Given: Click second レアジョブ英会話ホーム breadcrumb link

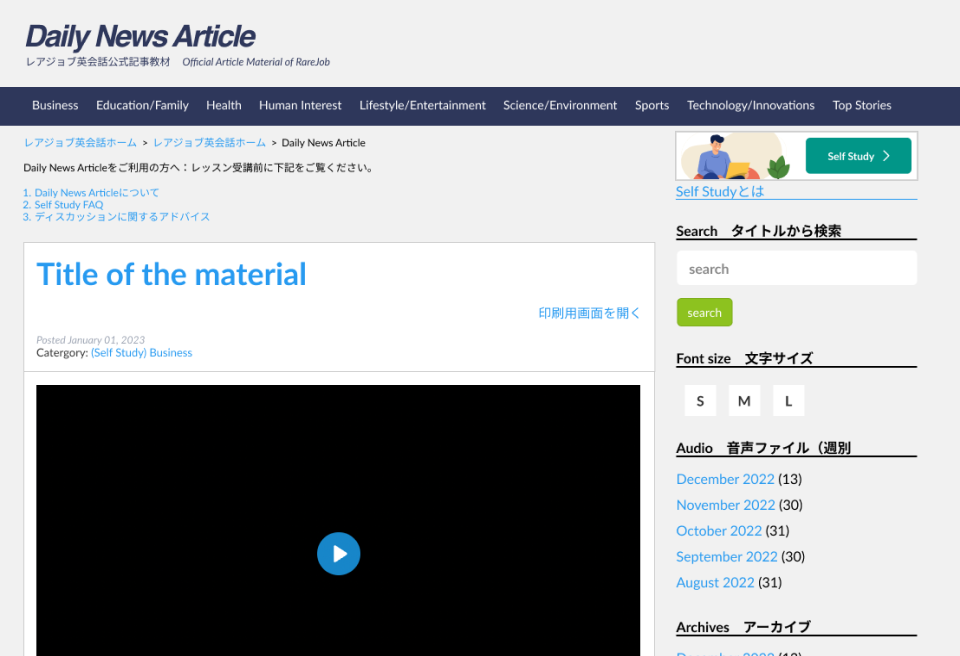Looking at the screenshot, I should pos(209,143).
